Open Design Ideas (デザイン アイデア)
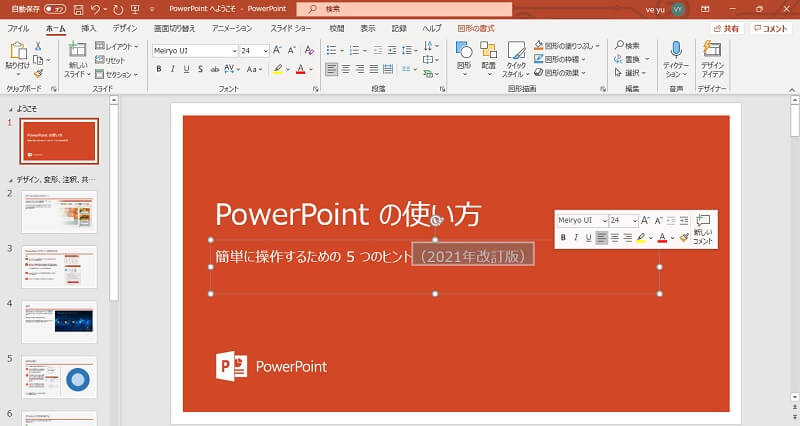This screenshot has height=426, width=800. [712, 60]
